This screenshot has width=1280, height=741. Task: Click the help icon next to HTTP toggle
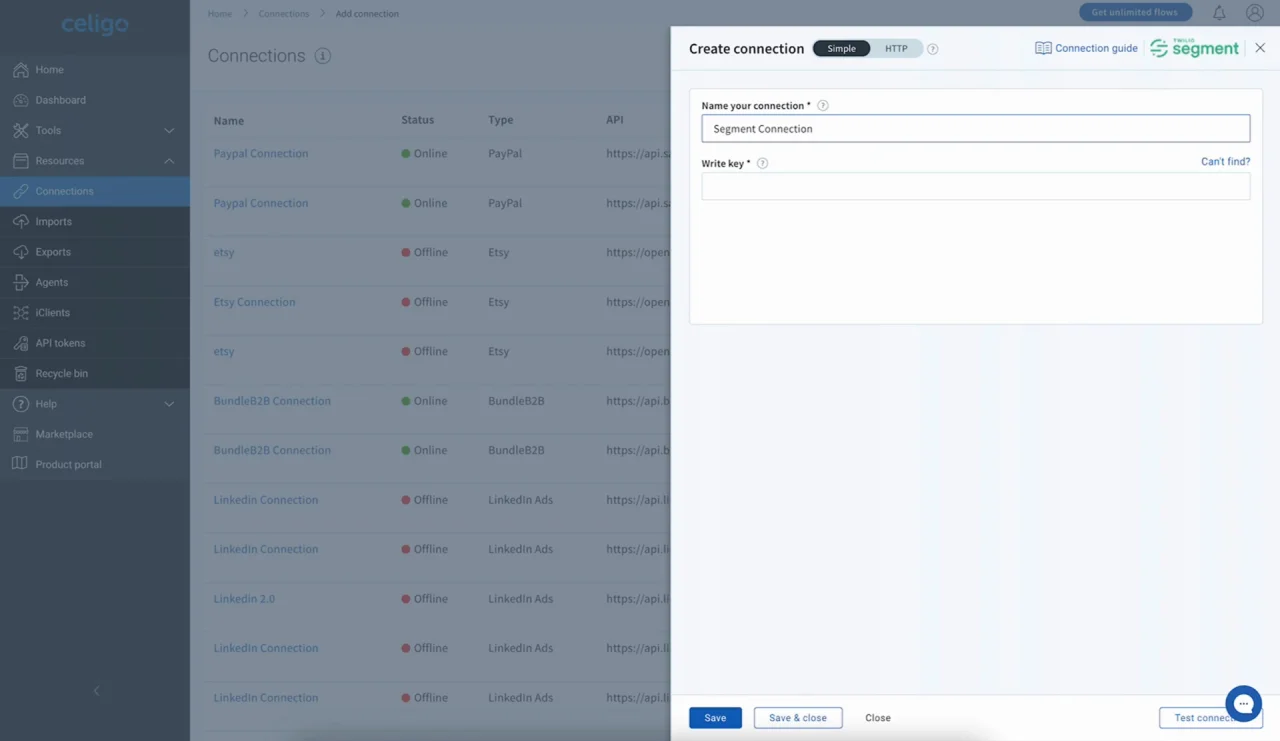coord(932,49)
